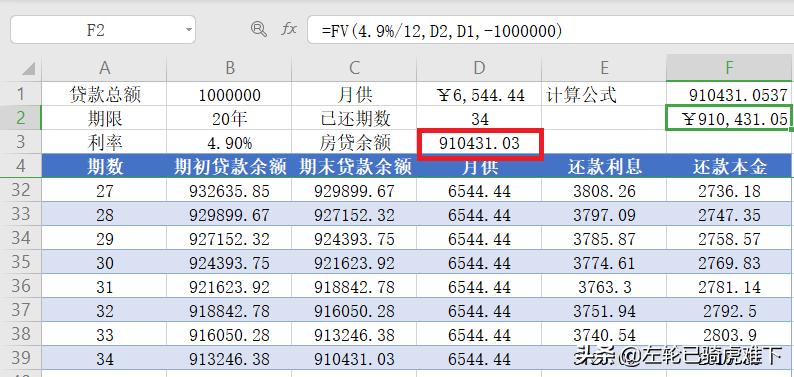
Task: Select column C header
Action: tap(354, 68)
